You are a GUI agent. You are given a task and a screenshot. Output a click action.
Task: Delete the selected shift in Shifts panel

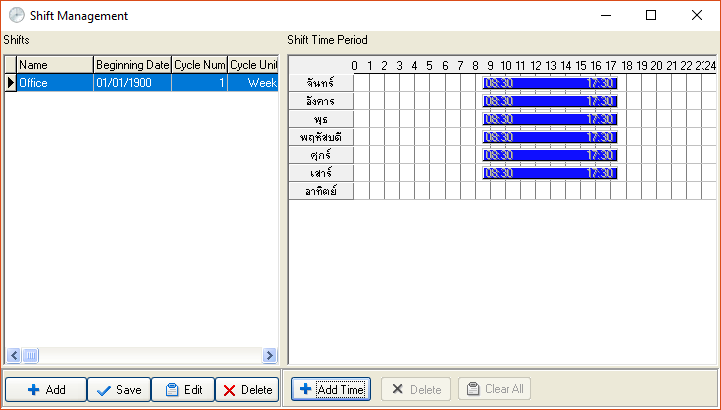pos(247,390)
